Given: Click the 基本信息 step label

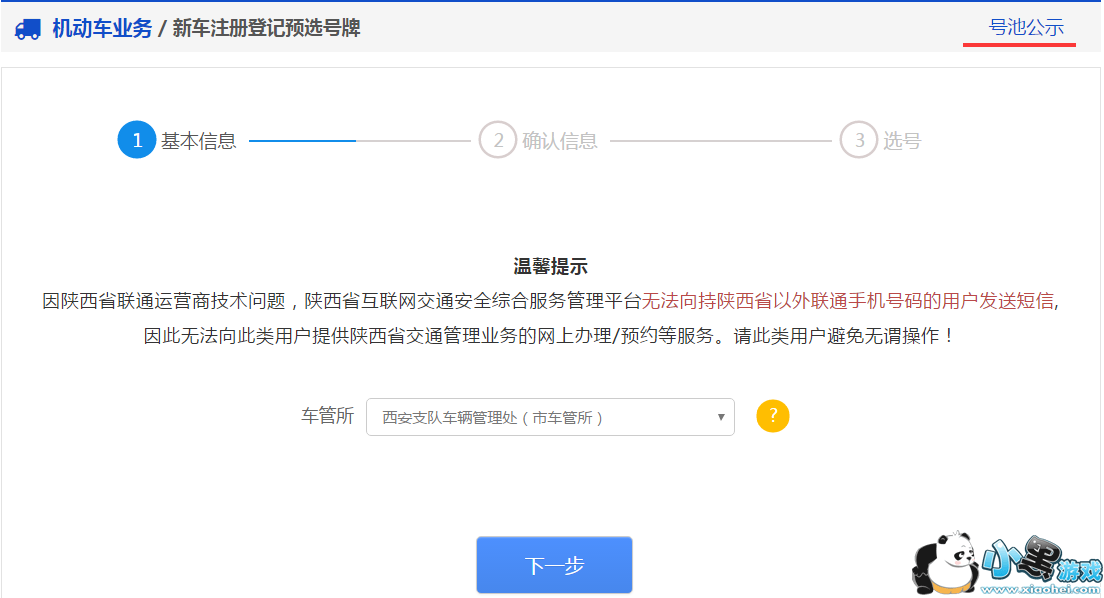Looking at the screenshot, I should (x=199, y=141).
